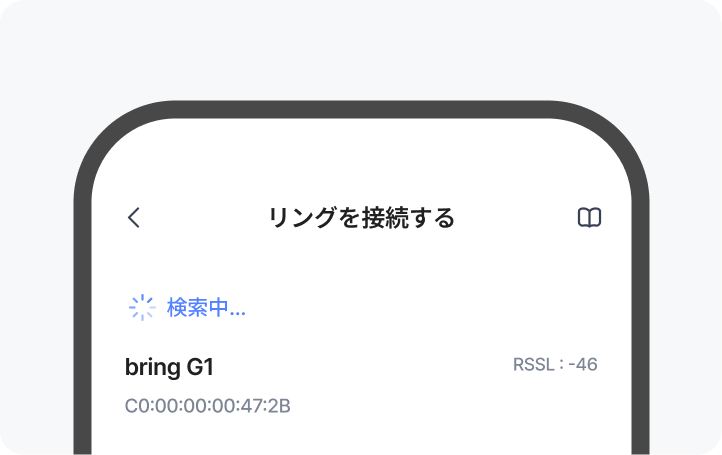Open the help manual in the header
The height and width of the screenshot is (455, 722).
(590, 218)
